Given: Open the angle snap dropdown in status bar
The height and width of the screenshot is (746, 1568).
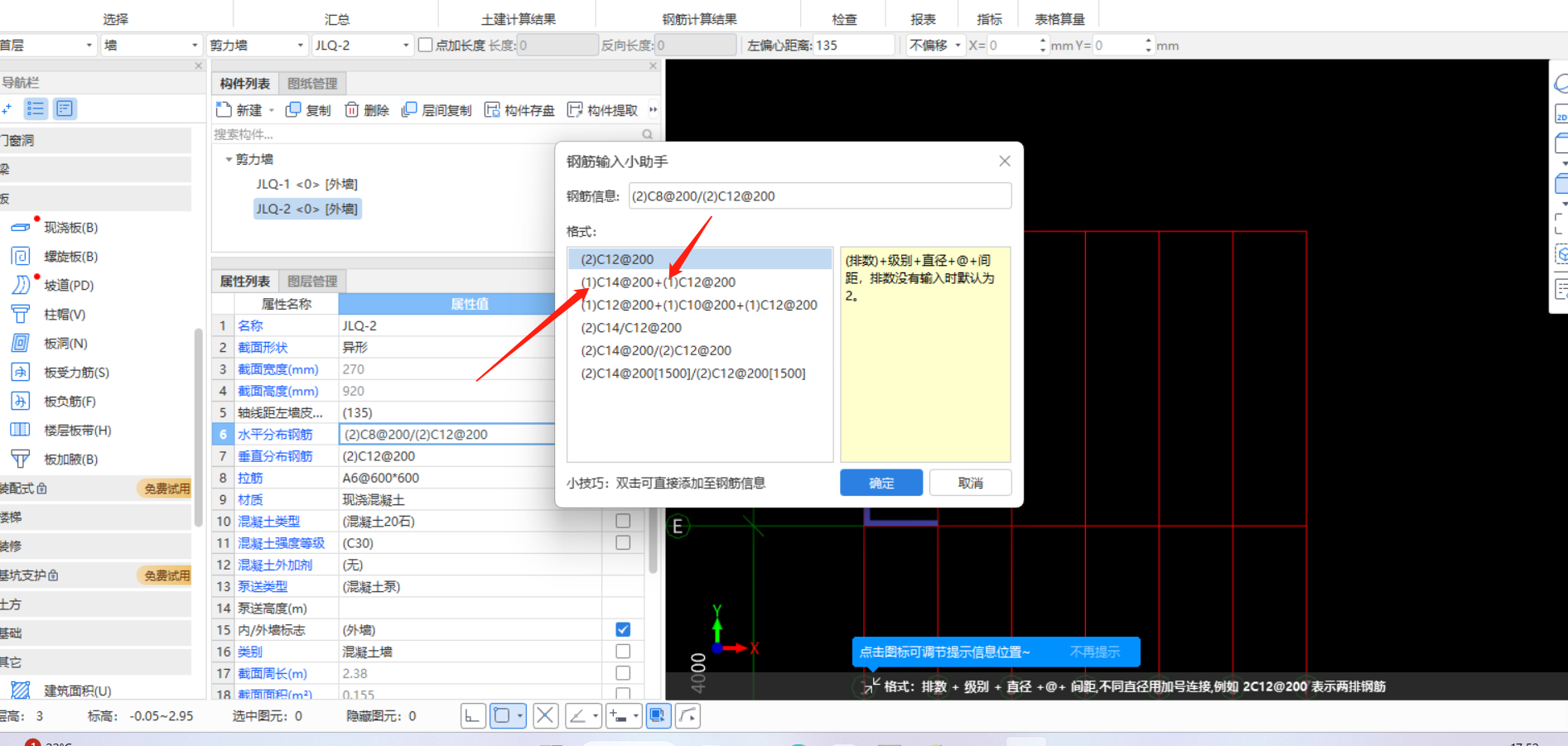Looking at the screenshot, I should click(594, 715).
